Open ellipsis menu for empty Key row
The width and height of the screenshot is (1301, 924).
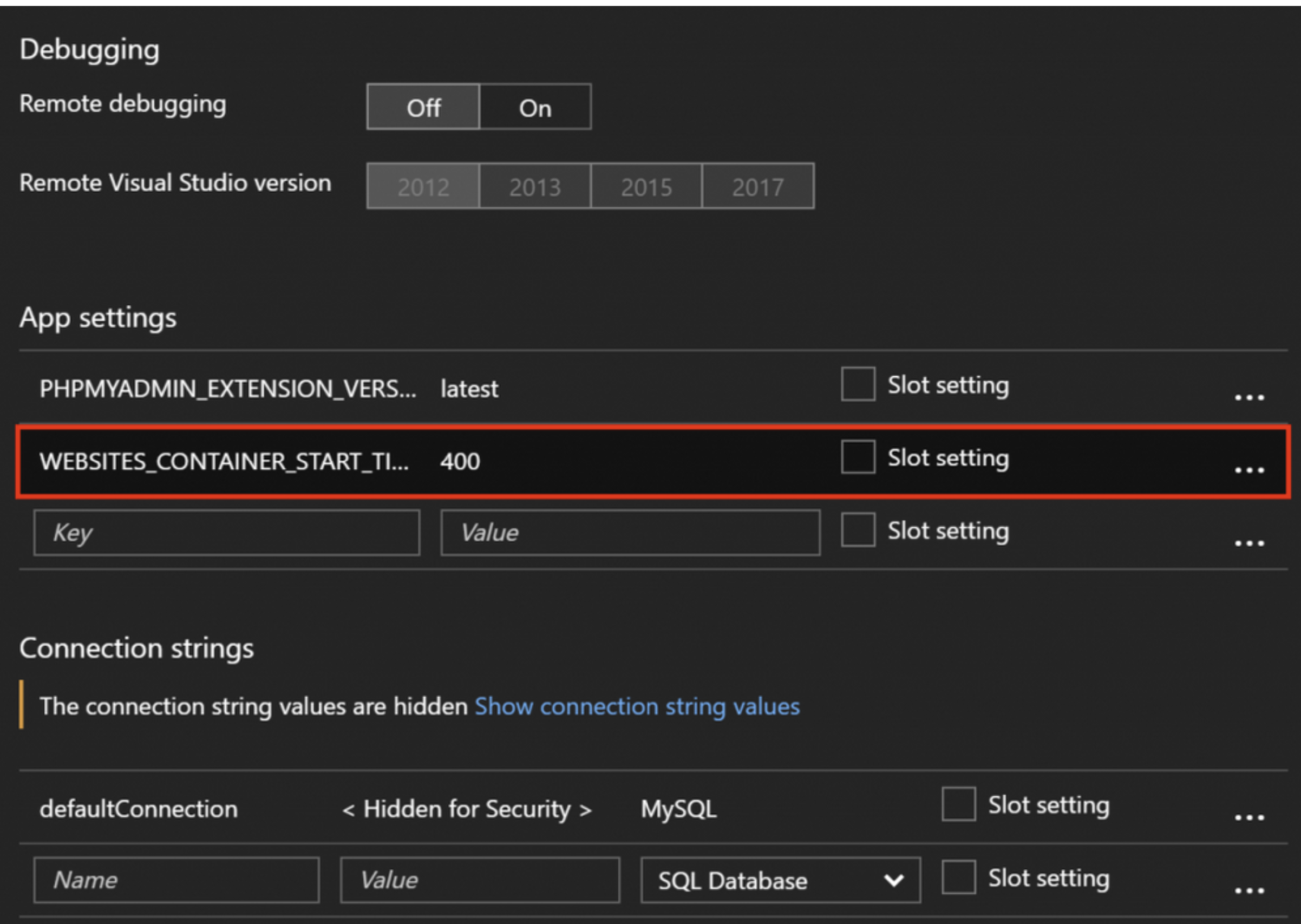tap(1248, 543)
